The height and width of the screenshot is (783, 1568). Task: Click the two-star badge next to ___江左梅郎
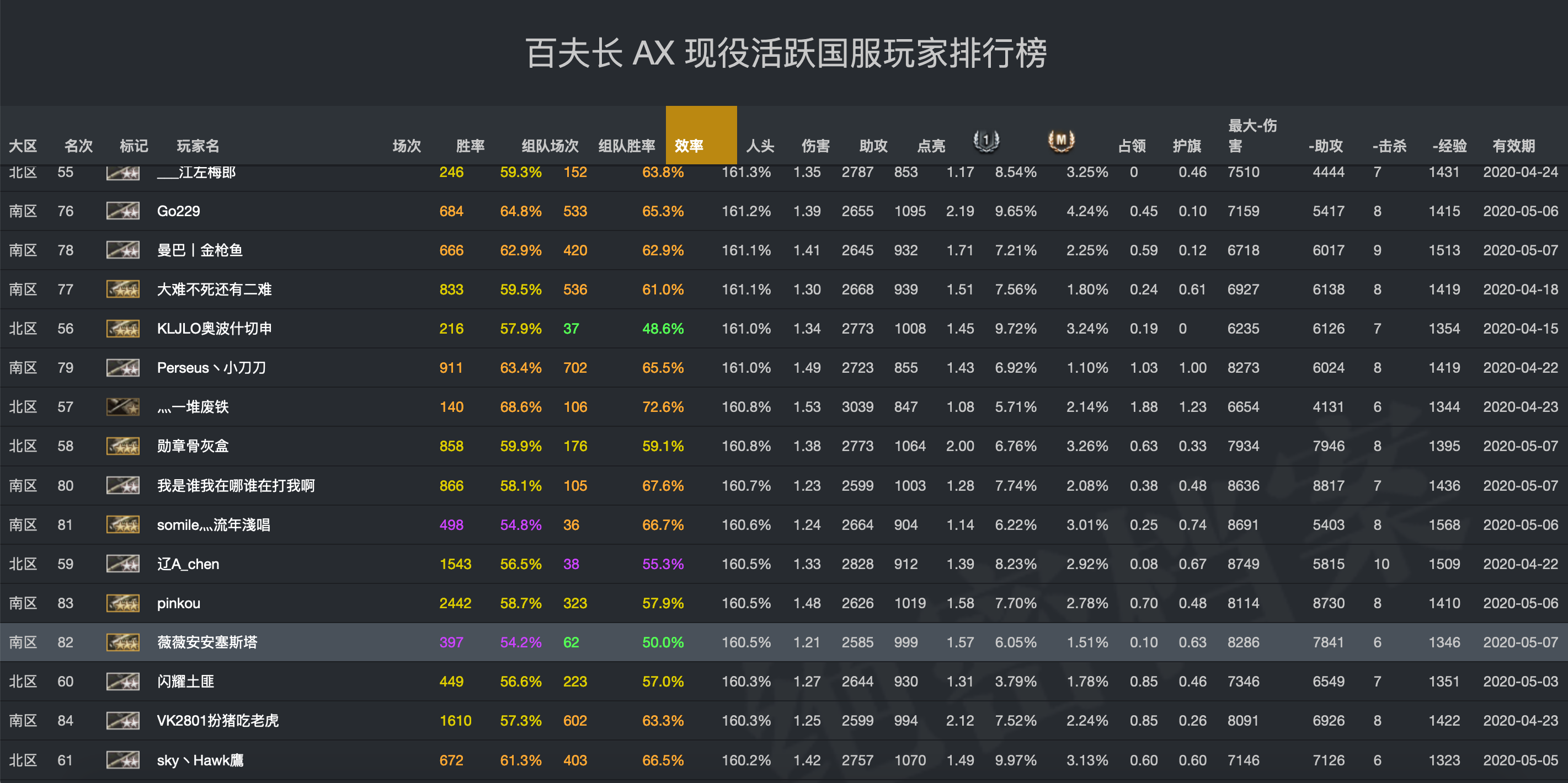122,172
